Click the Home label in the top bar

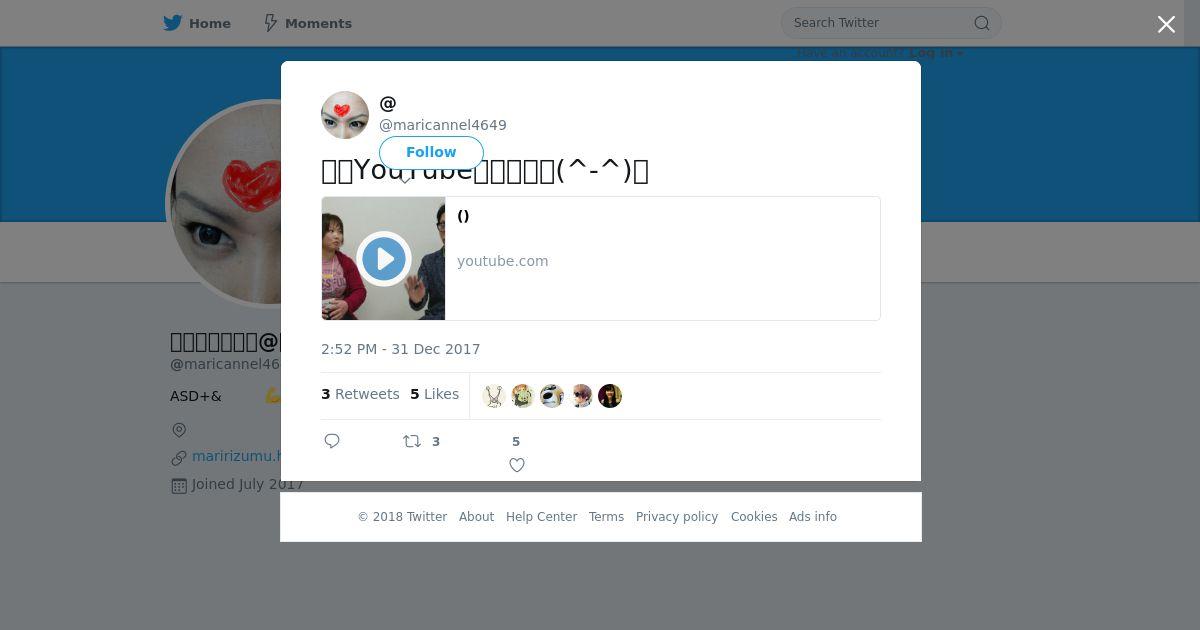[x=210, y=23]
